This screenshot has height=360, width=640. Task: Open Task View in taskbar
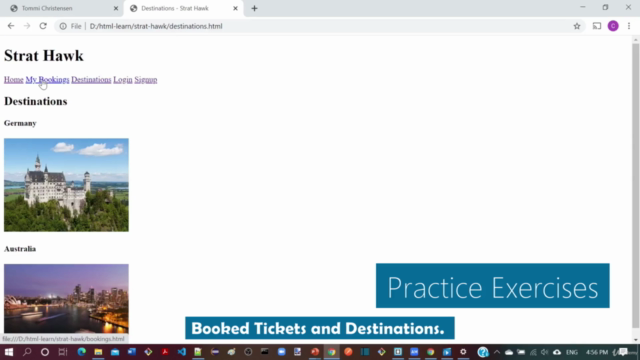point(62,352)
